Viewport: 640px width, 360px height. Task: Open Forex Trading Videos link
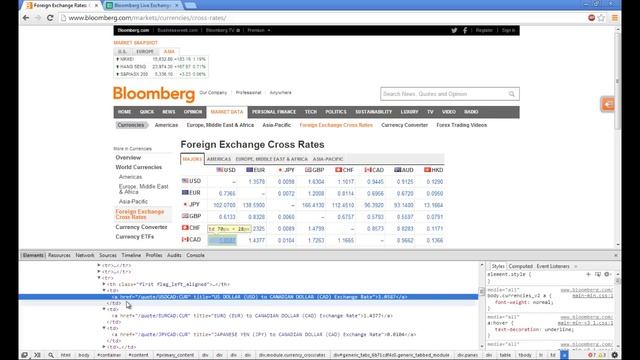462,125
